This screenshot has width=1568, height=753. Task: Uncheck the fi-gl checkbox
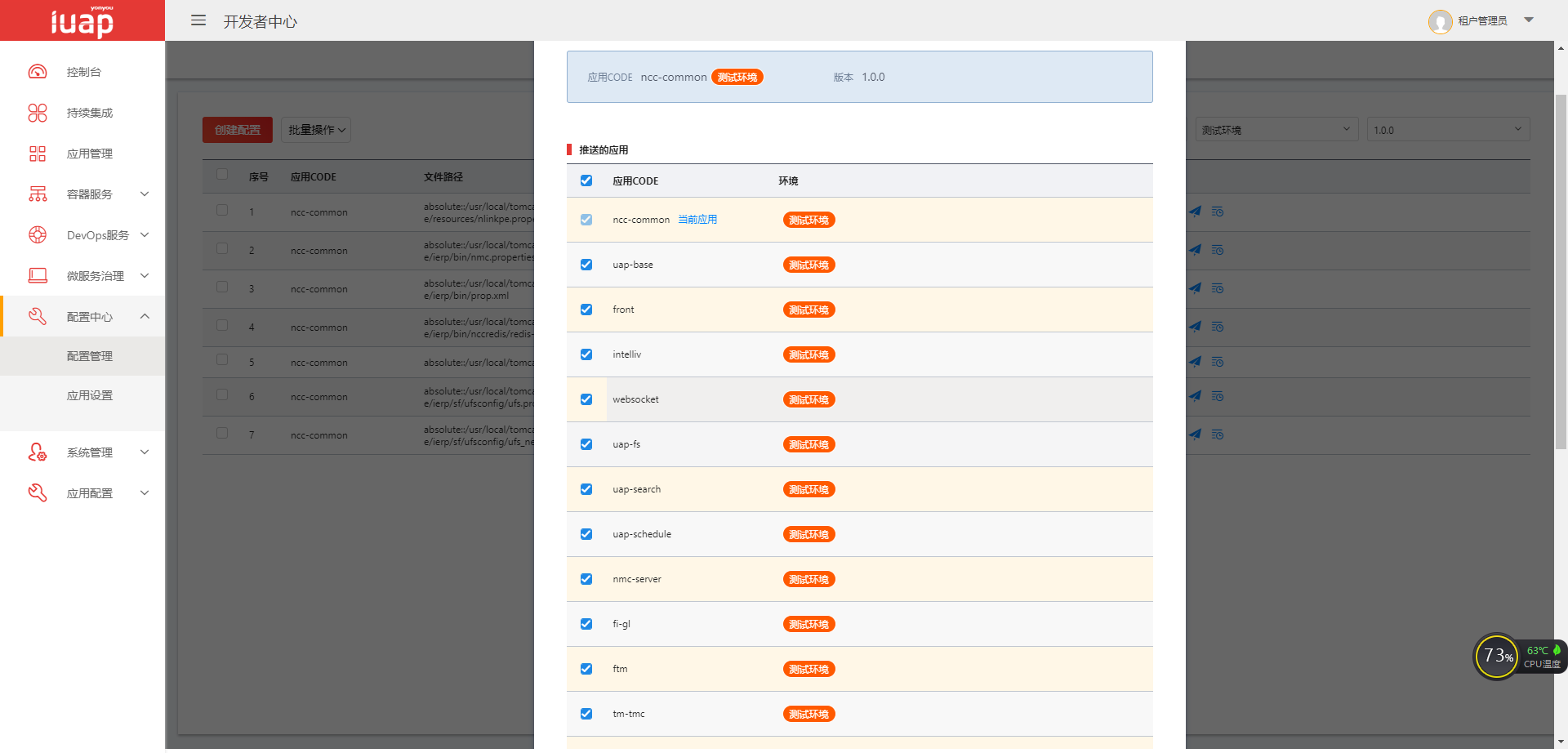(x=586, y=624)
